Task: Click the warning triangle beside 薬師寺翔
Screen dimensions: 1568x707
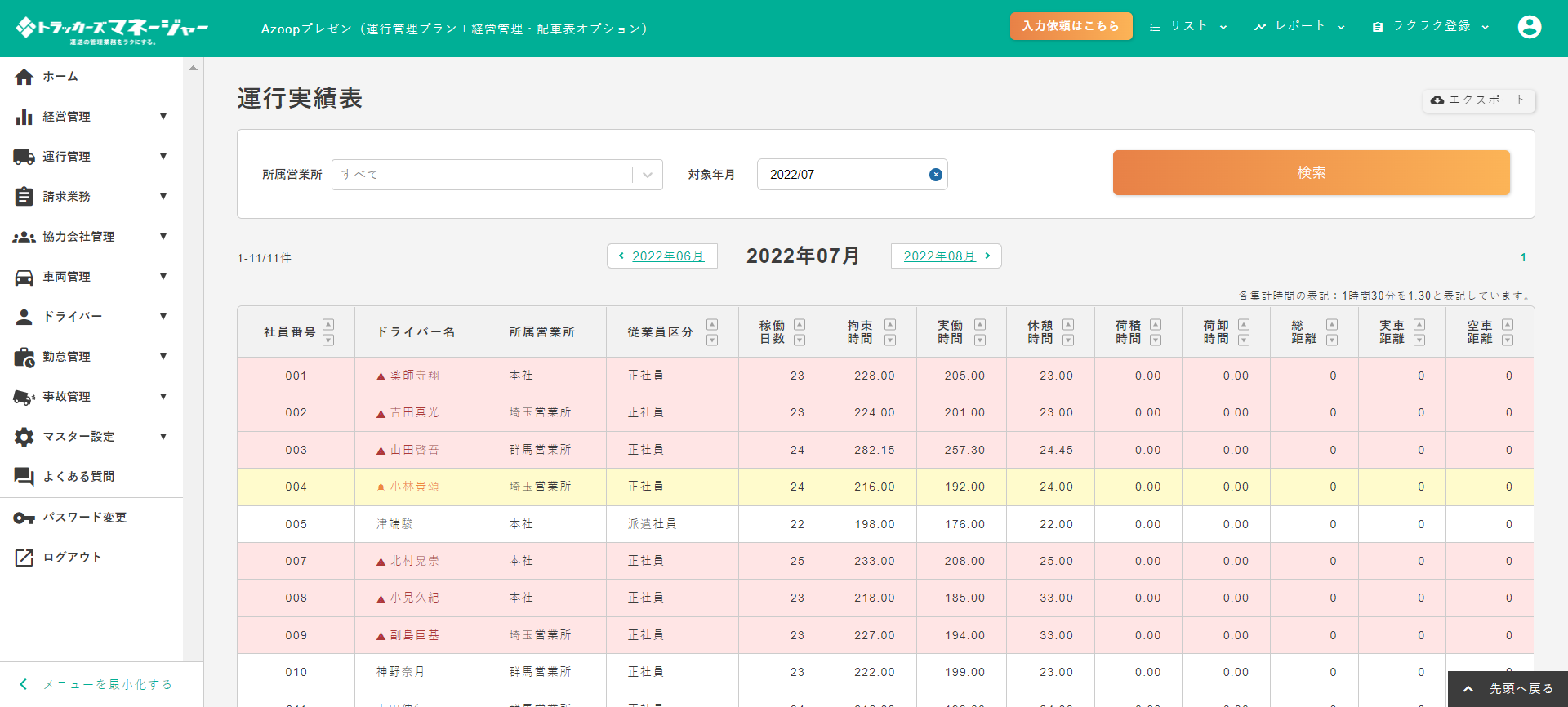Action: pyautogui.click(x=381, y=376)
